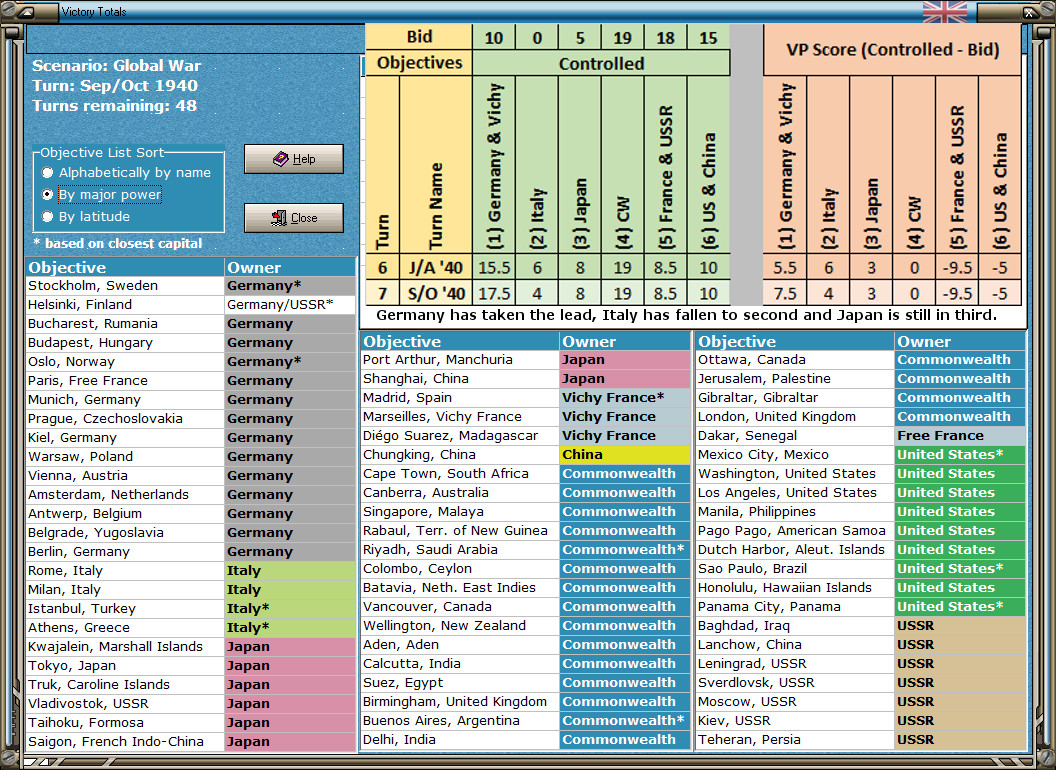This screenshot has height=770, width=1056.
Task: Click 'Moscow, USSR' objective row
Action: coord(861,701)
